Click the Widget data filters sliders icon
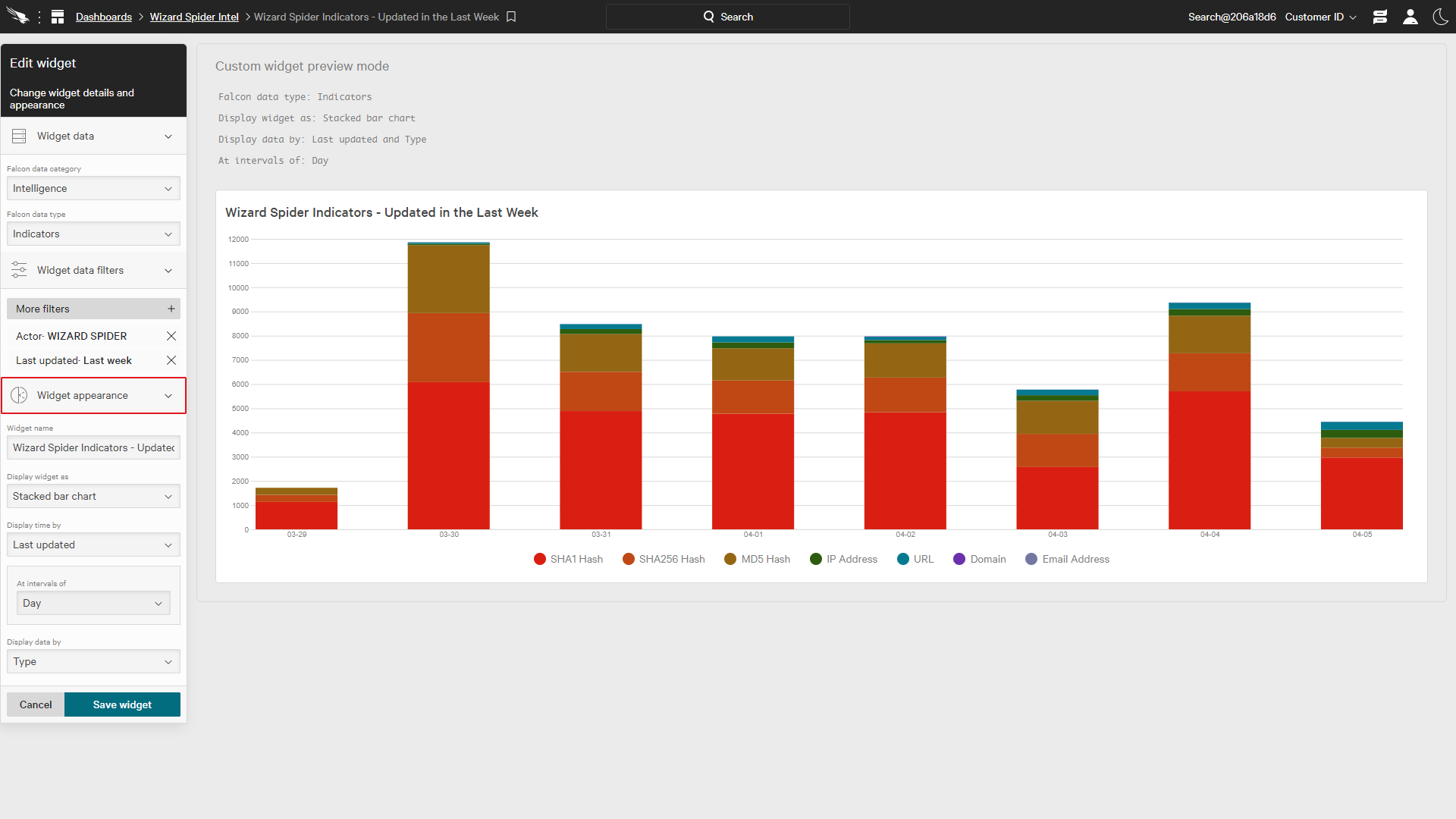This screenshot has height=819, width=1456. pyautogui.click(x=19, y=270)
